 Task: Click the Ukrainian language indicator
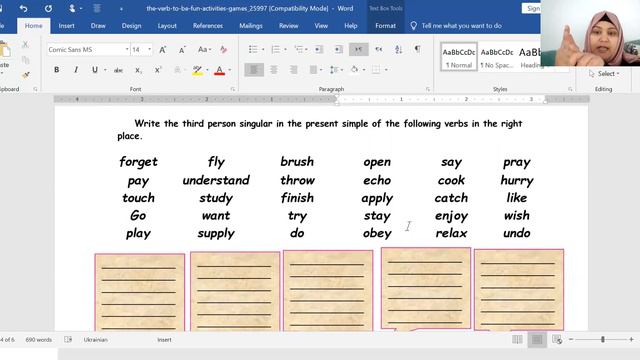click(x=96, y=340)
